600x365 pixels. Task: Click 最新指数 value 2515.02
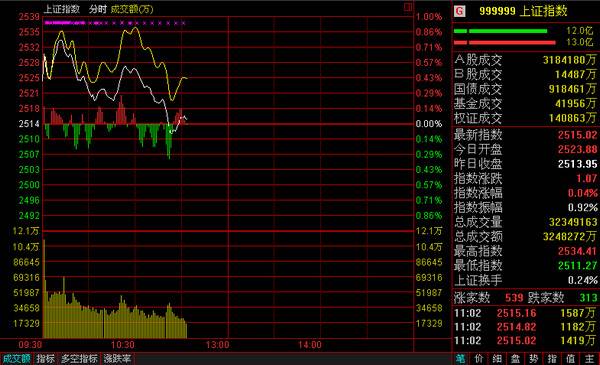click(x=577, y=135)
